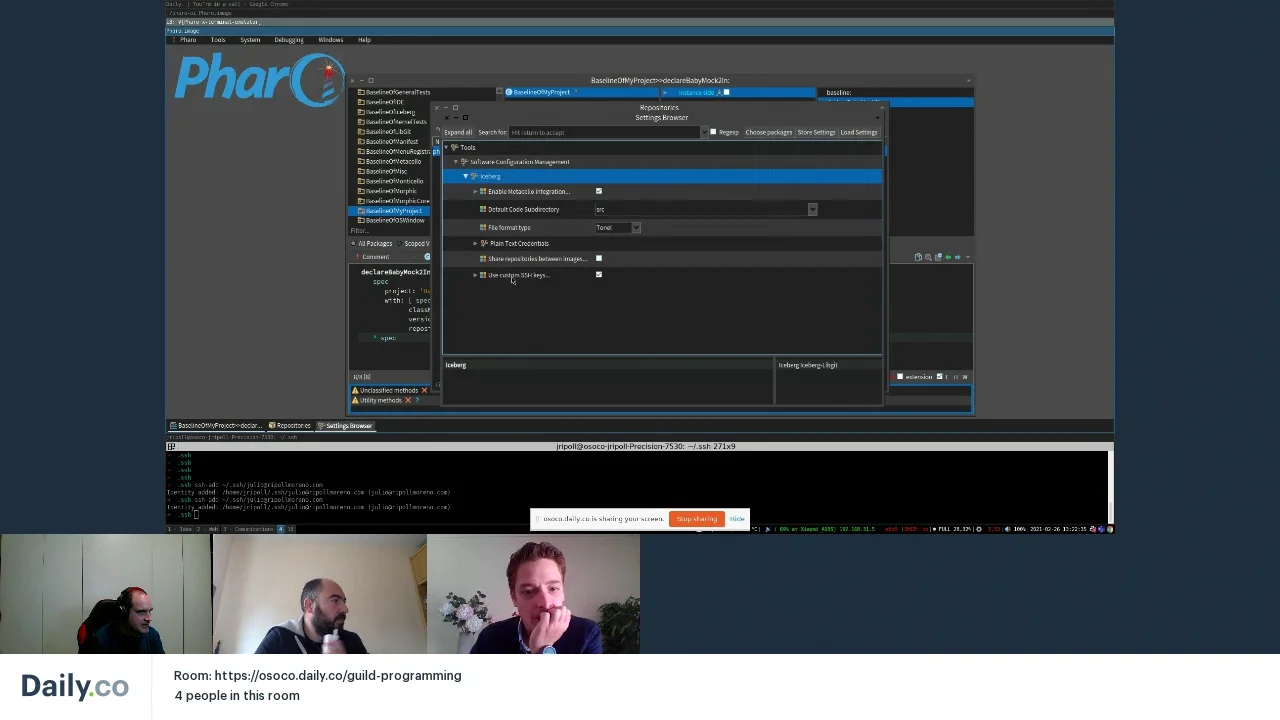
Task: Select BaselineOfMorphic package in browser
Action: click(391, 191)
